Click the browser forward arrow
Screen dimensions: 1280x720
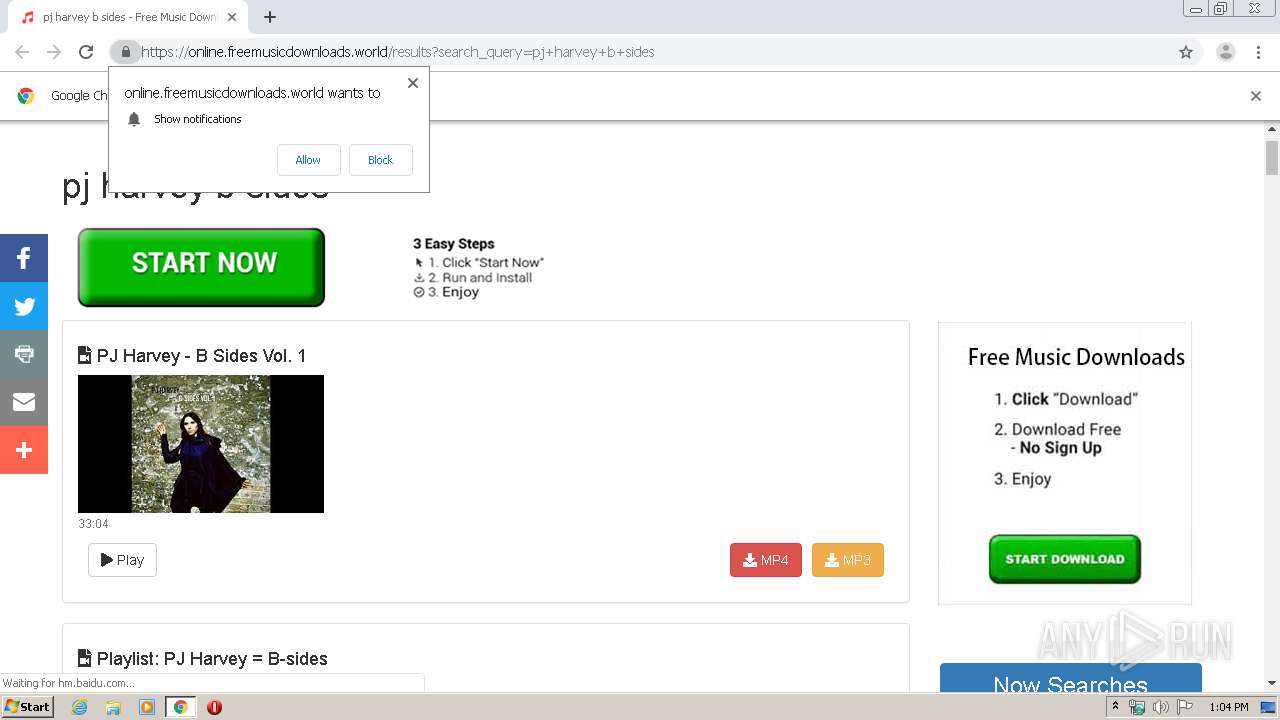54,52
